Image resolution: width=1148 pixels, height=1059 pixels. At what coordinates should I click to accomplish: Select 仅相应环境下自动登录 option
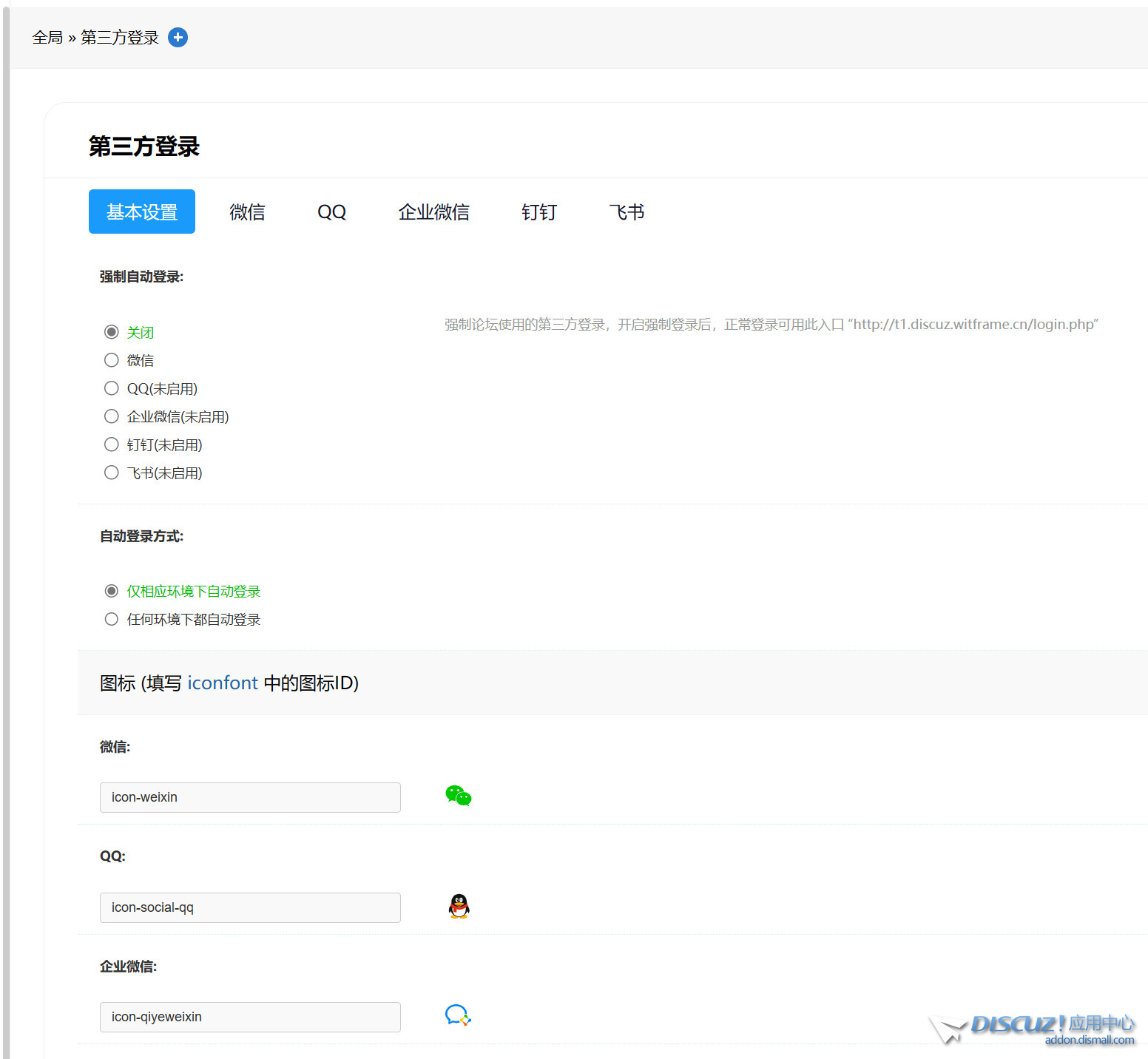click(112, 591)
